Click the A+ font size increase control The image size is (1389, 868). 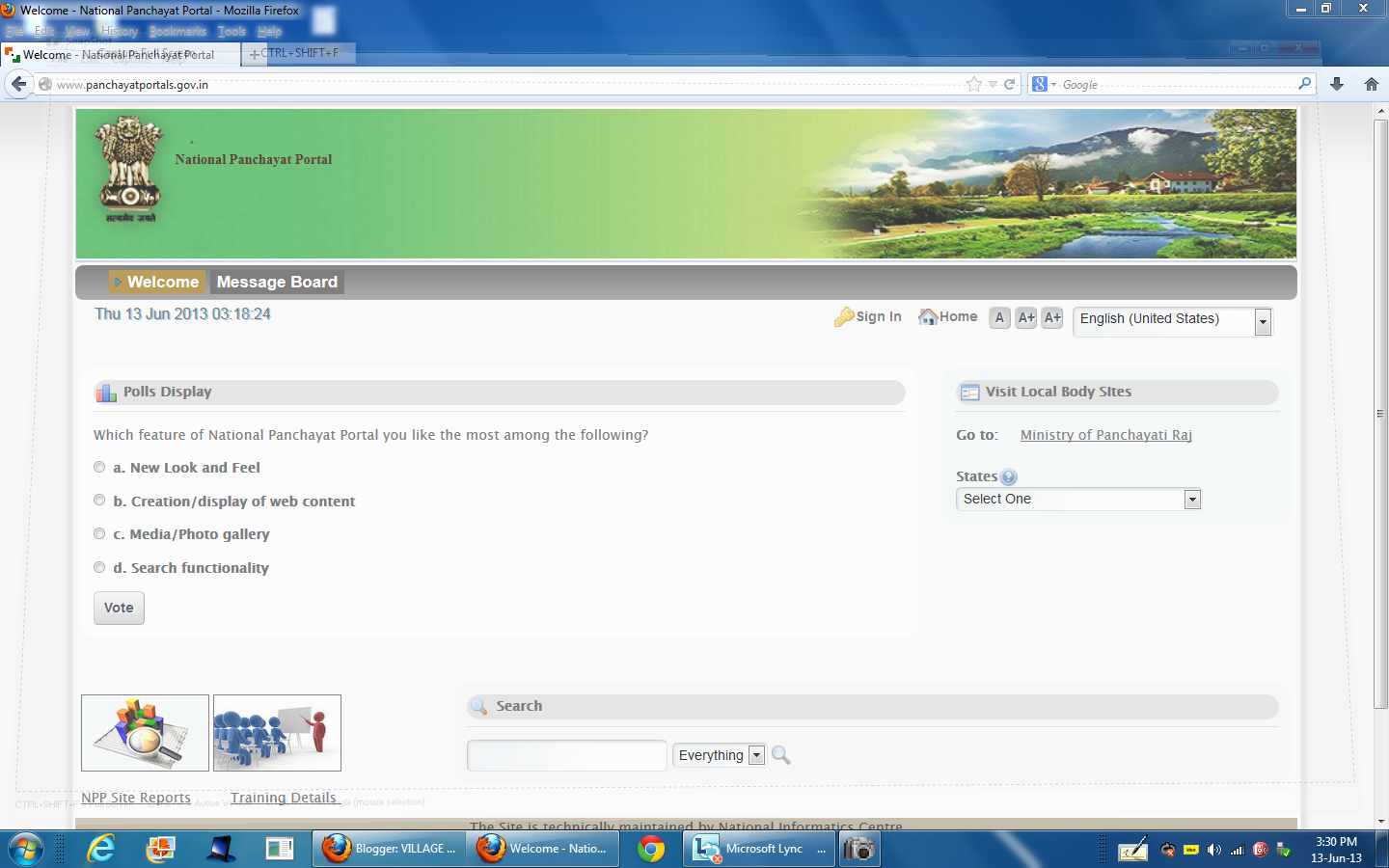coord(1025,317)
